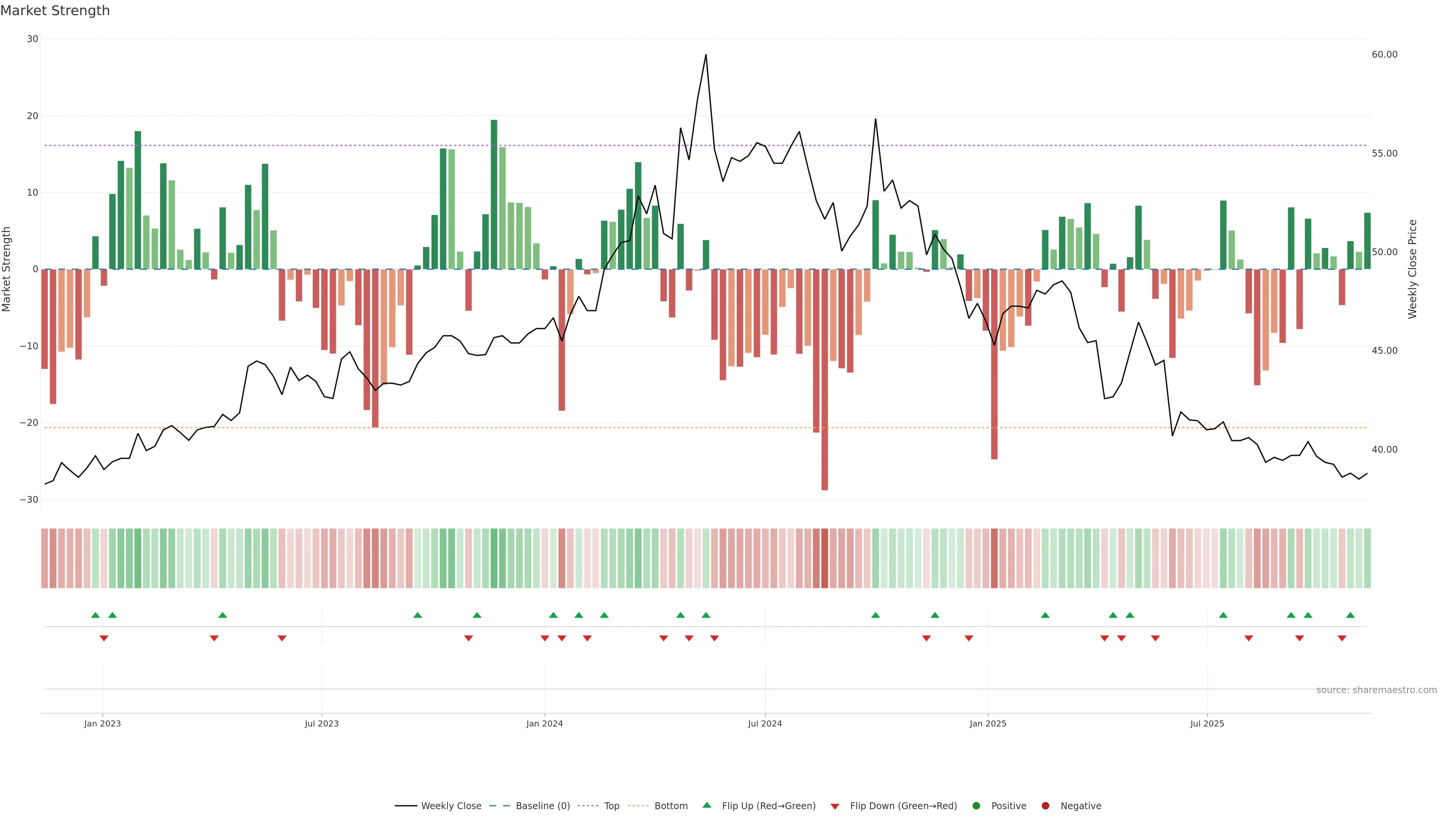Click the red Flip Down triangle in legend
The width and height of the screenshot is (1456, 819).
[835, 806]
